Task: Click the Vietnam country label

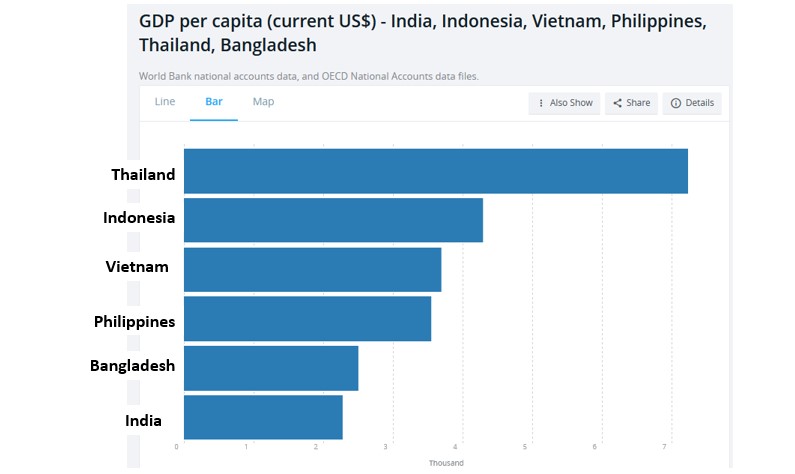Action: [137, 267]
